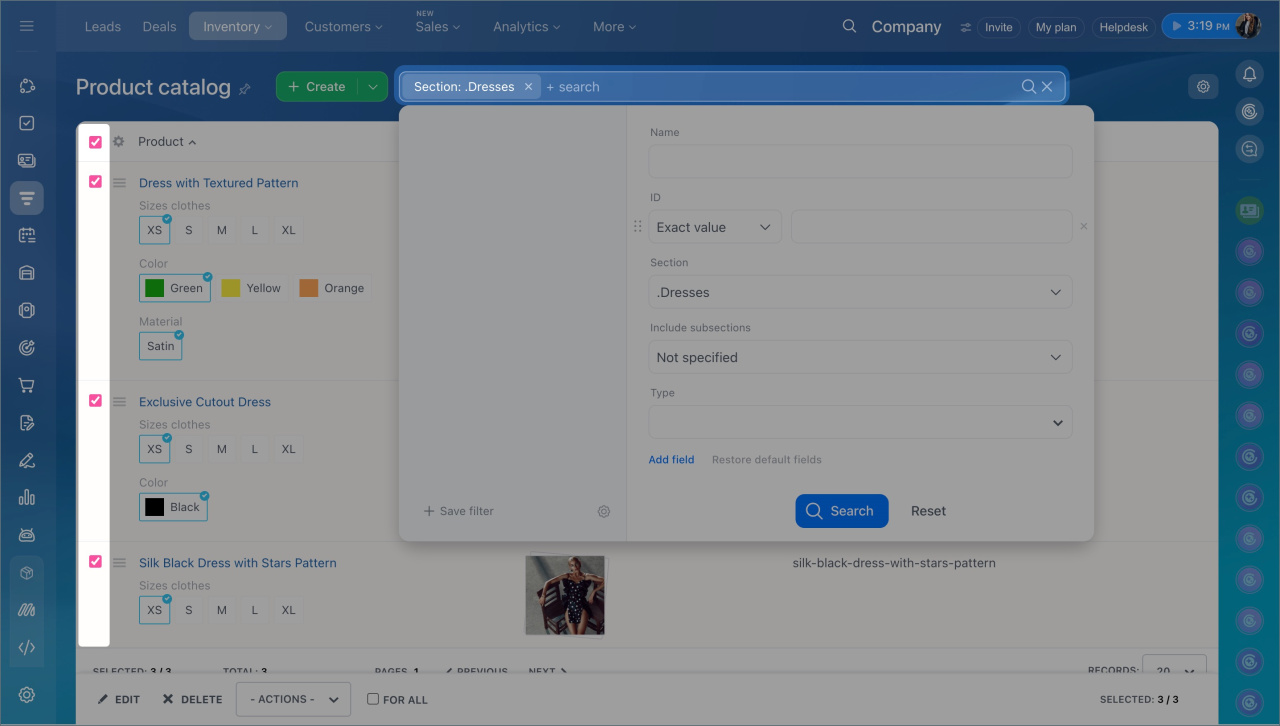Screen dimensions: 1280x726
Task: Open the hamburger main menu icon
Action: pos(27,26)
